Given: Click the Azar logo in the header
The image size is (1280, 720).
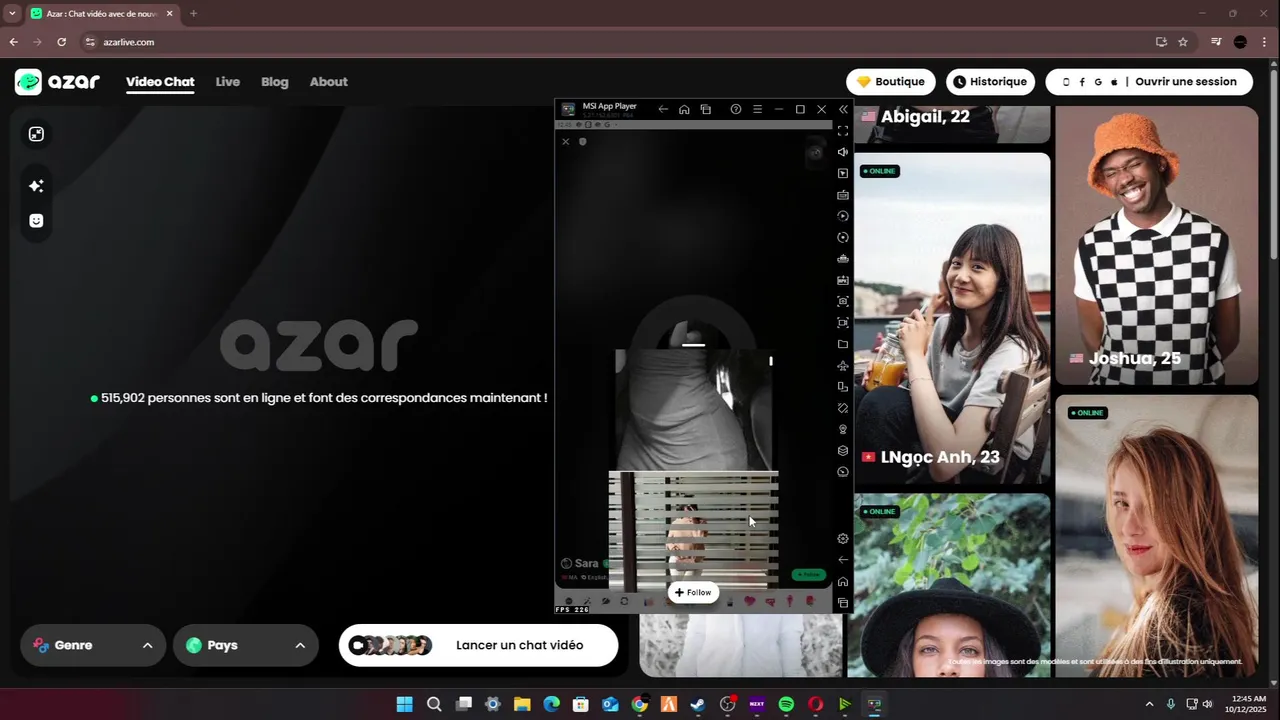Looking at the screenshot, I should click(57, 82).
